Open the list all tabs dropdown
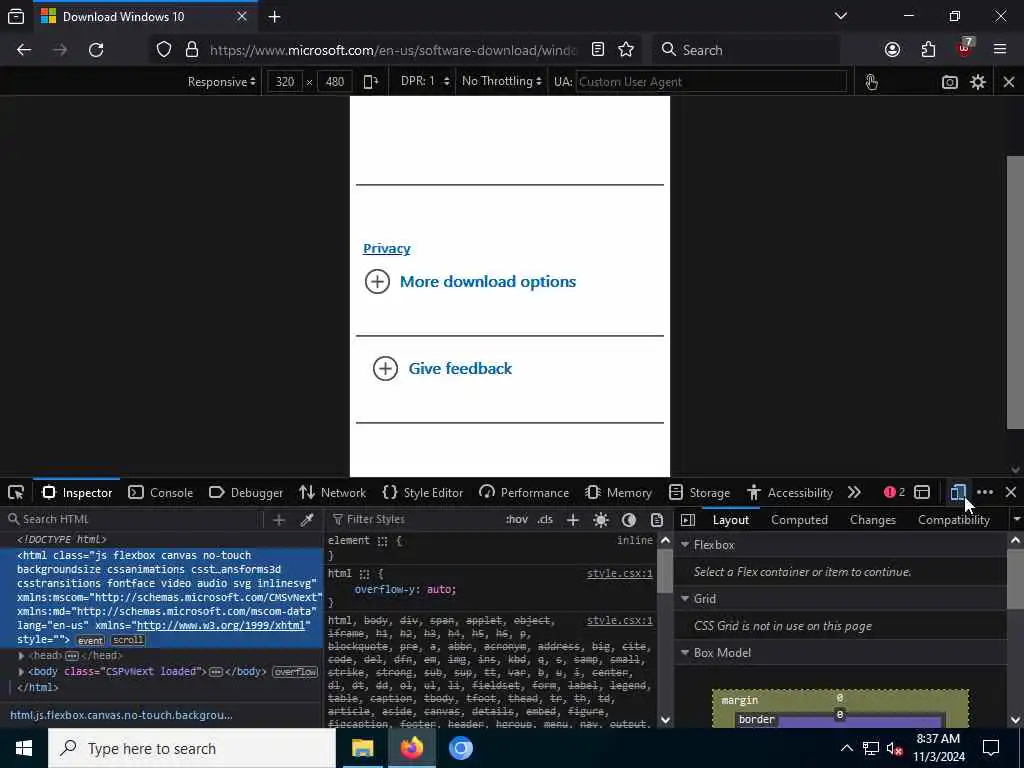This screenshot has height=768, width=1024. [841, 16]
